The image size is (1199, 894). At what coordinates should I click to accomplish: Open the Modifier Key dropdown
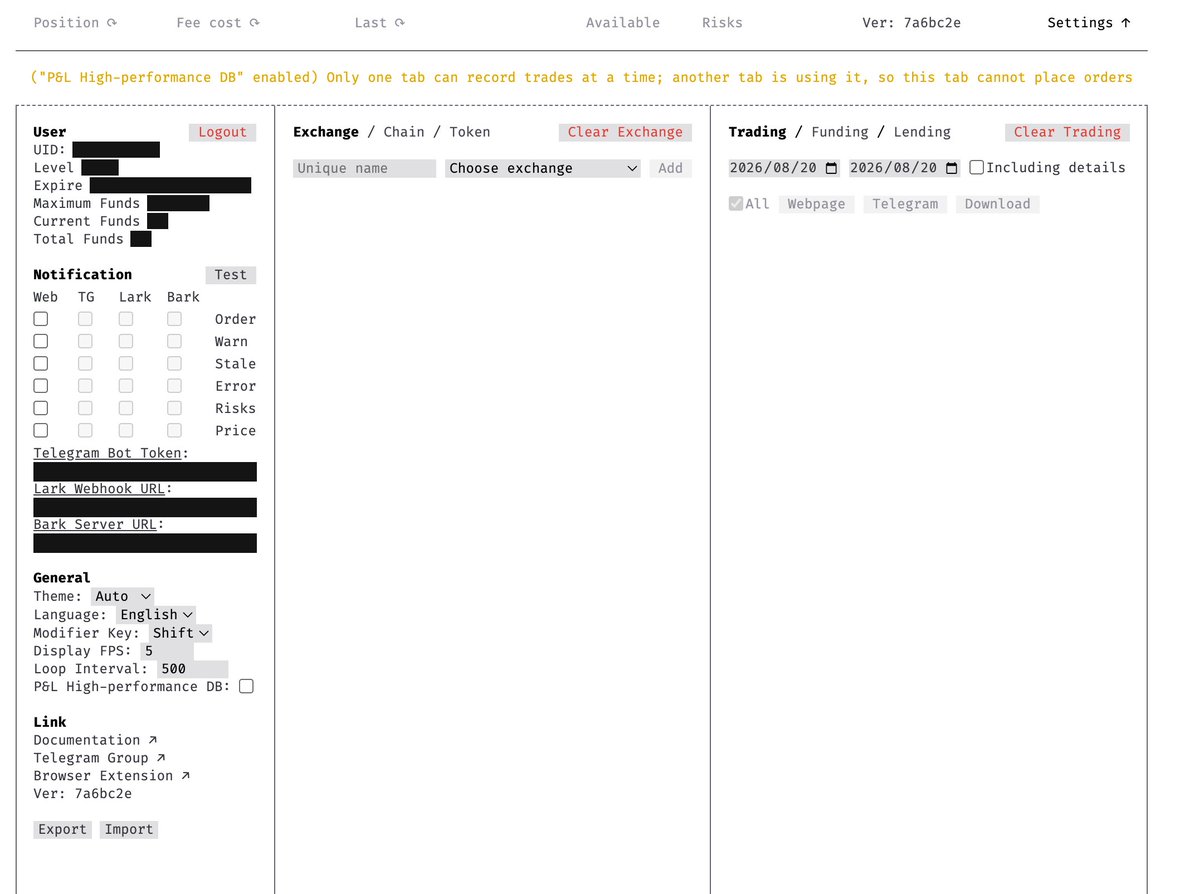(180, 632)
